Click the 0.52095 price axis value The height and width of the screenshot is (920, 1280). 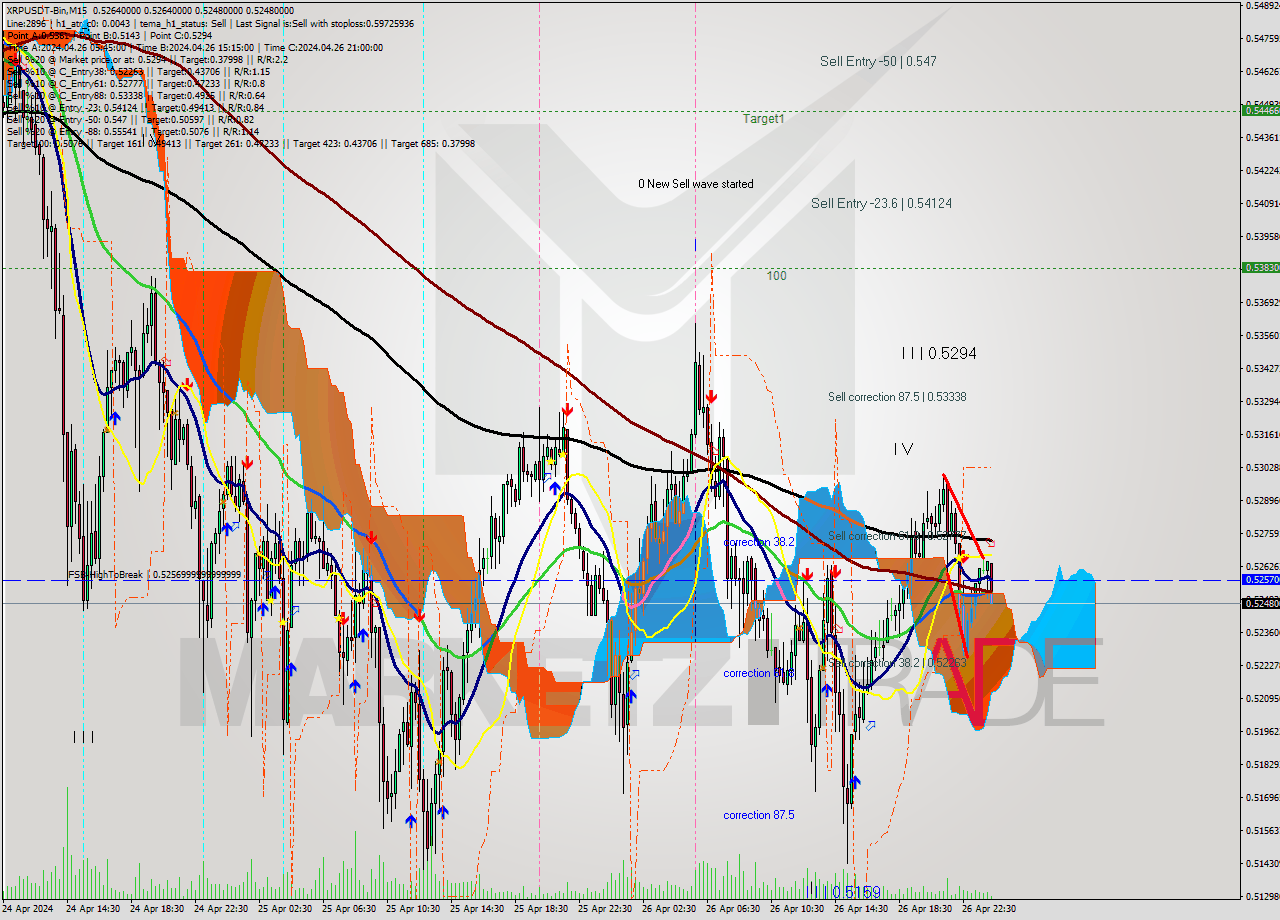click(1261, 698)
